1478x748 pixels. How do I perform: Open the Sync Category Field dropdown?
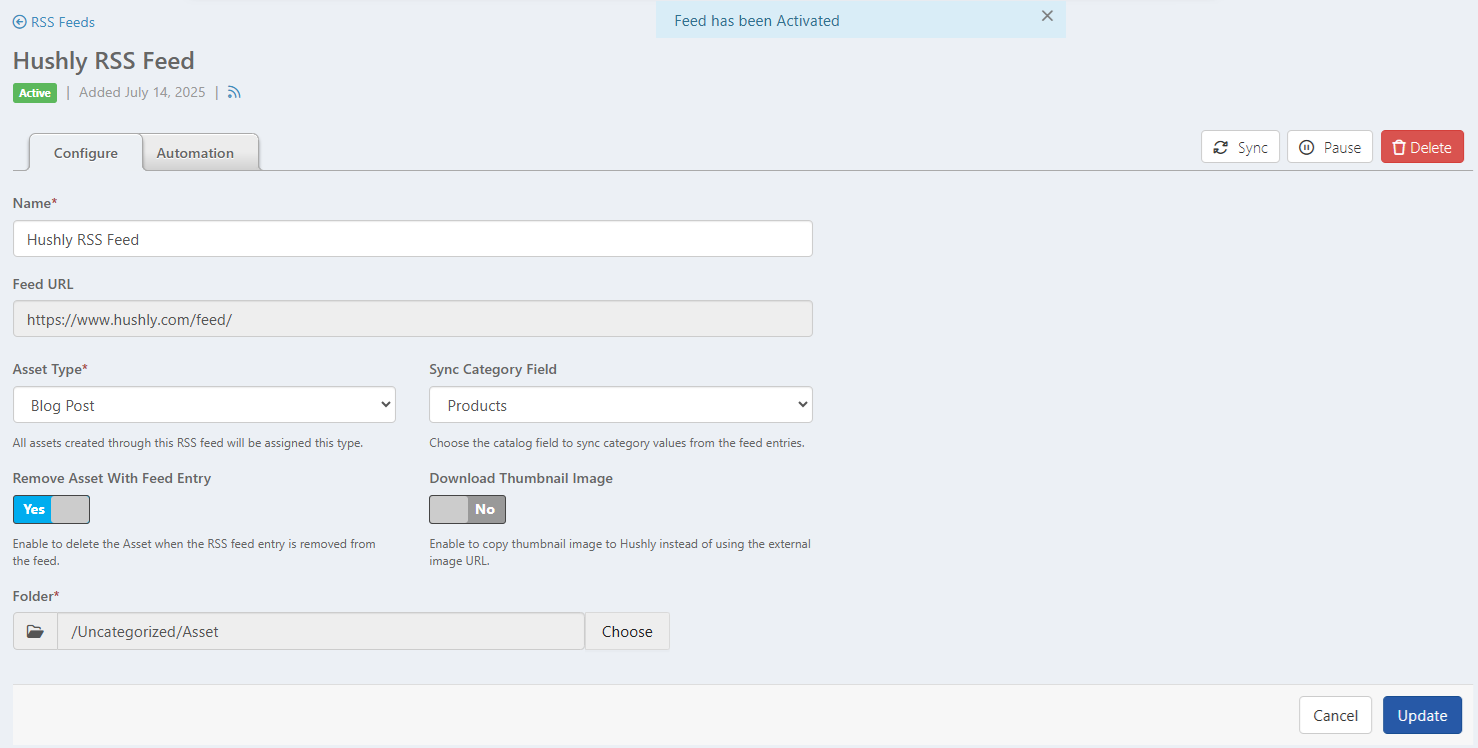point(621,405)
